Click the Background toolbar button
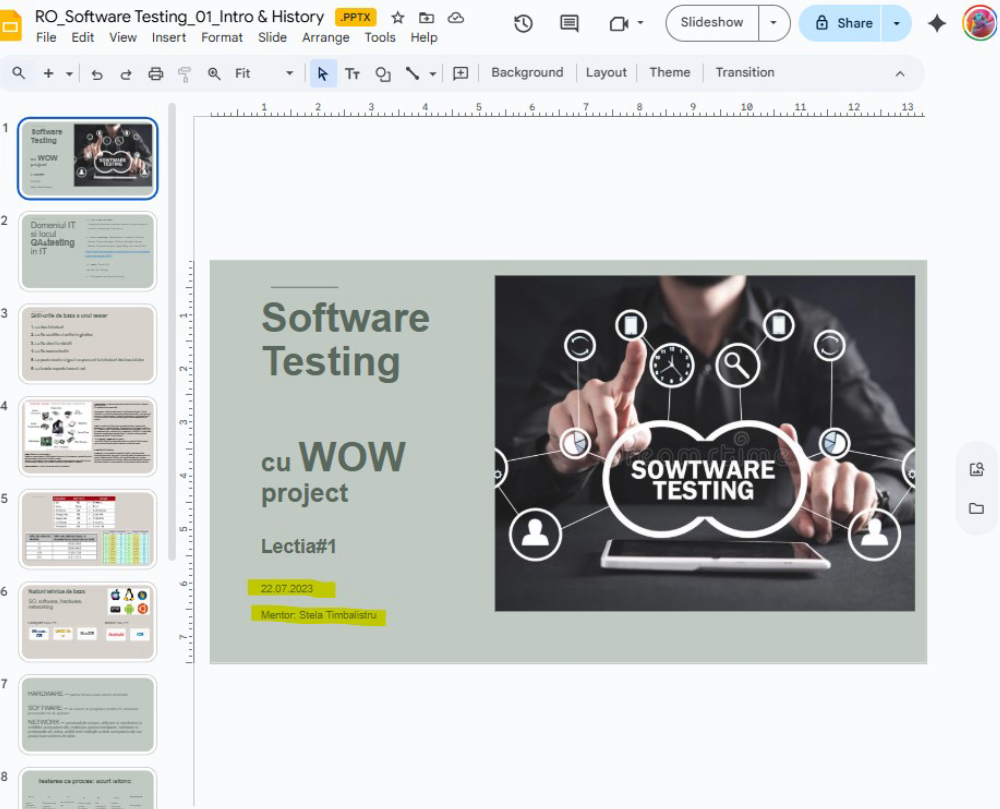The image size is (1000, 809). point(527,72)
